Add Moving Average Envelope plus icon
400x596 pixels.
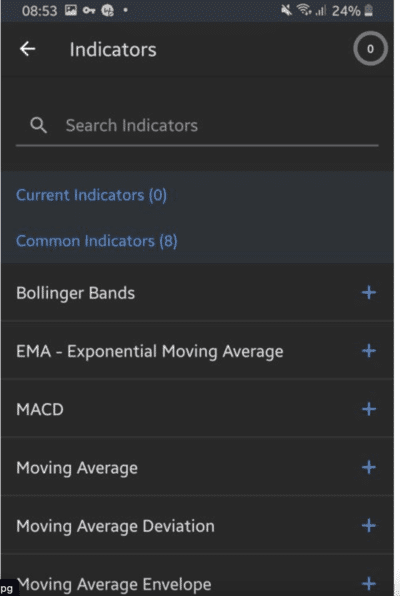coord(368,583)
